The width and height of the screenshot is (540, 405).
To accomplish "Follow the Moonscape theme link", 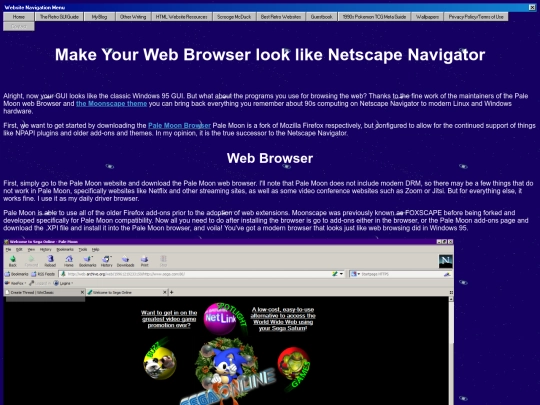I will tap(112, 103).
